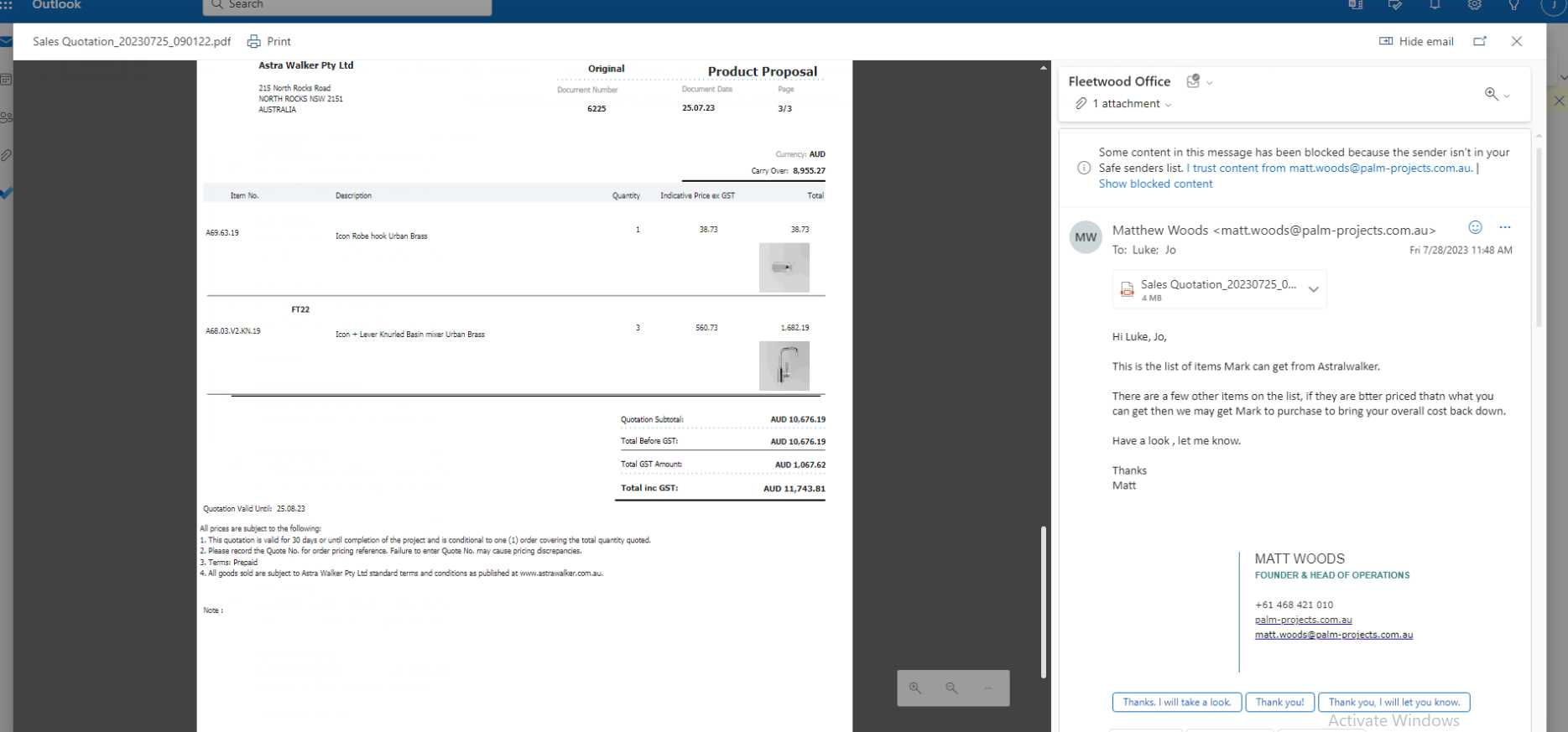Reply with 'Thank you, I will let you know.'
Image resolution: width=1568 pixels, height=732 pixels.
(x=1393, y=702)
